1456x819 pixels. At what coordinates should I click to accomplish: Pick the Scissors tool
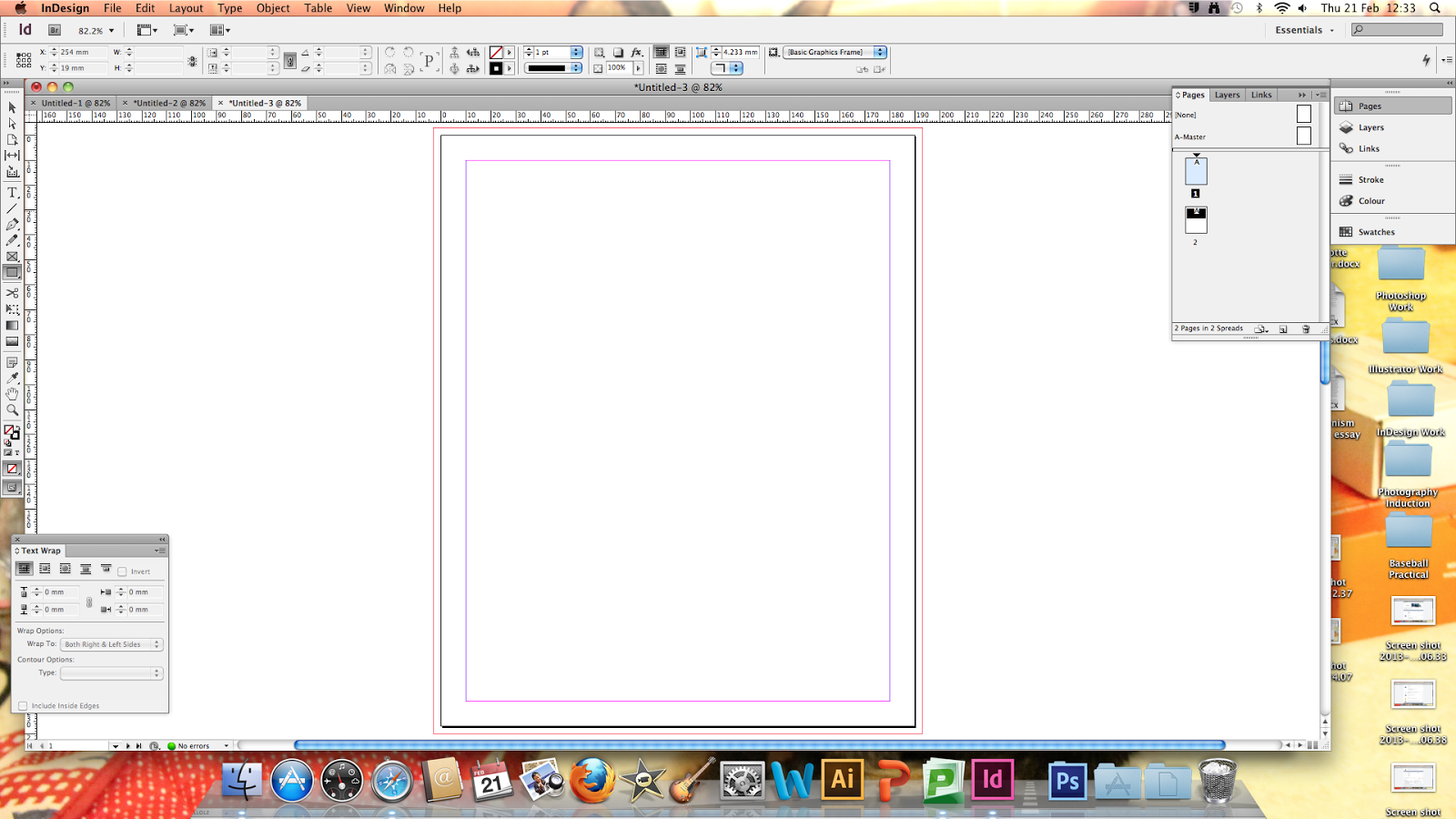(x=12, y=291)
